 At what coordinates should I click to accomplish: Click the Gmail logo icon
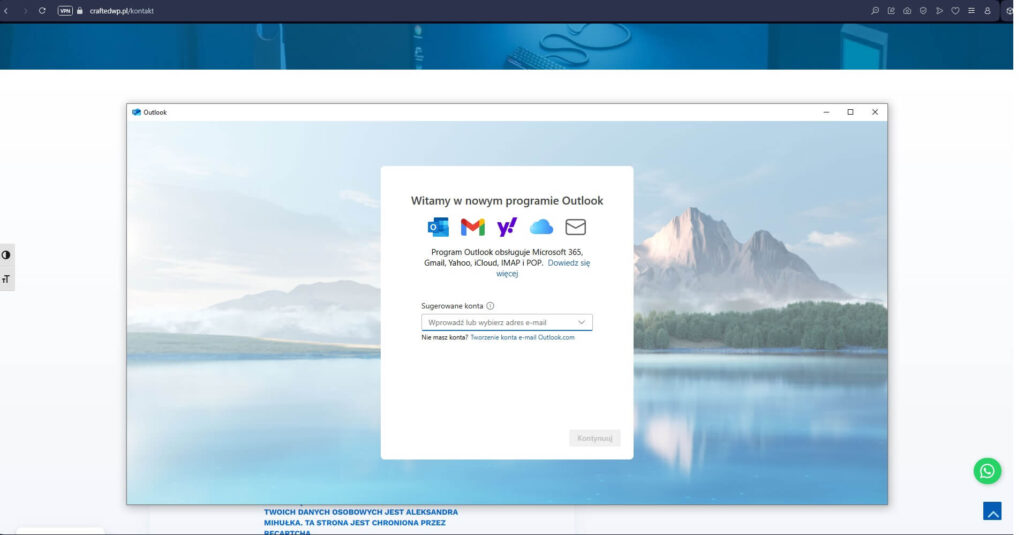click(x=472, y=227)
